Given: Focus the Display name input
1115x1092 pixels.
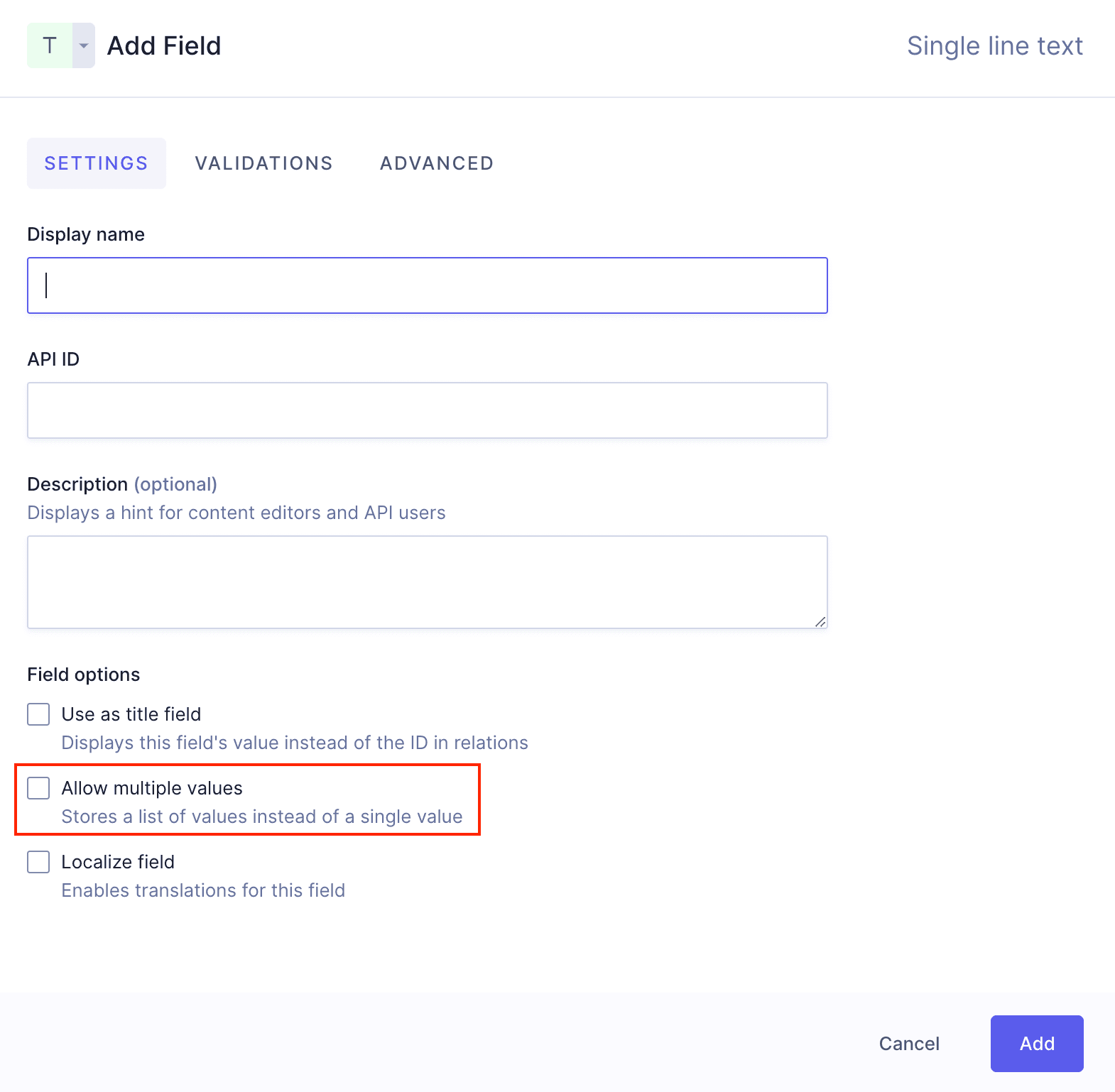Looking at the screenshot, I should click(426, 285).
